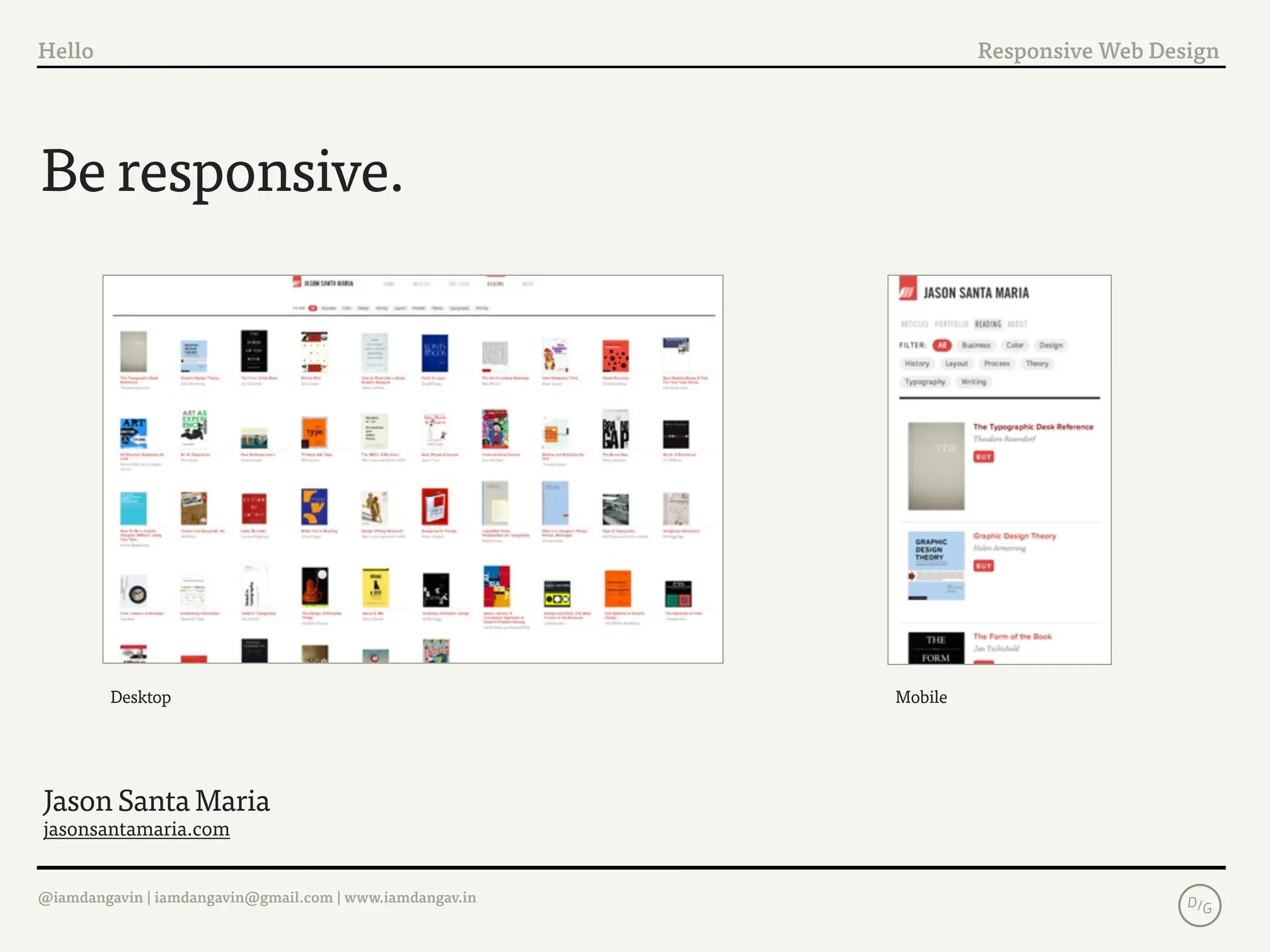Click BUY button under Typographic Desk Reference

[x=984, y=457]
